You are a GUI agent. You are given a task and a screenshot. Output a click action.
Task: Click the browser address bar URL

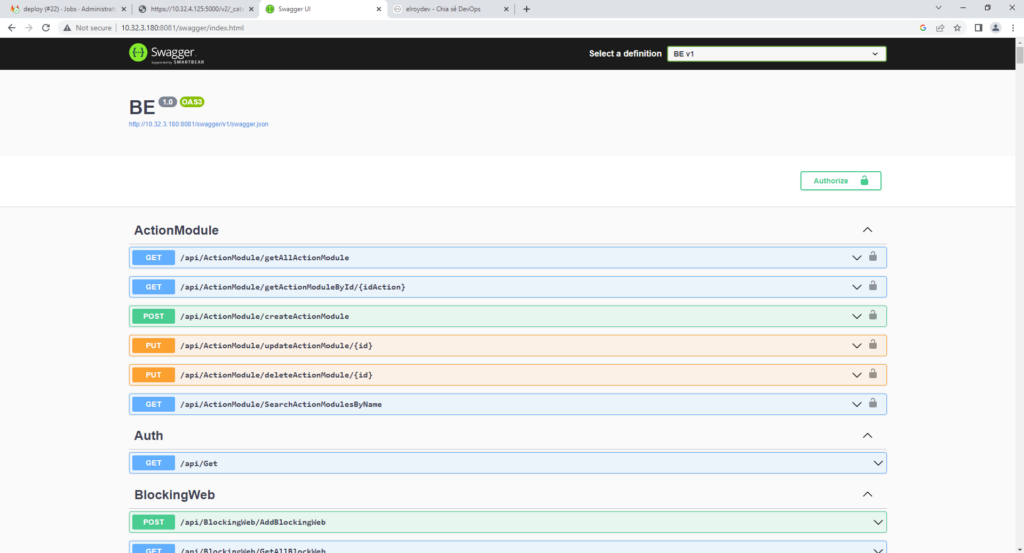point(182,28)
